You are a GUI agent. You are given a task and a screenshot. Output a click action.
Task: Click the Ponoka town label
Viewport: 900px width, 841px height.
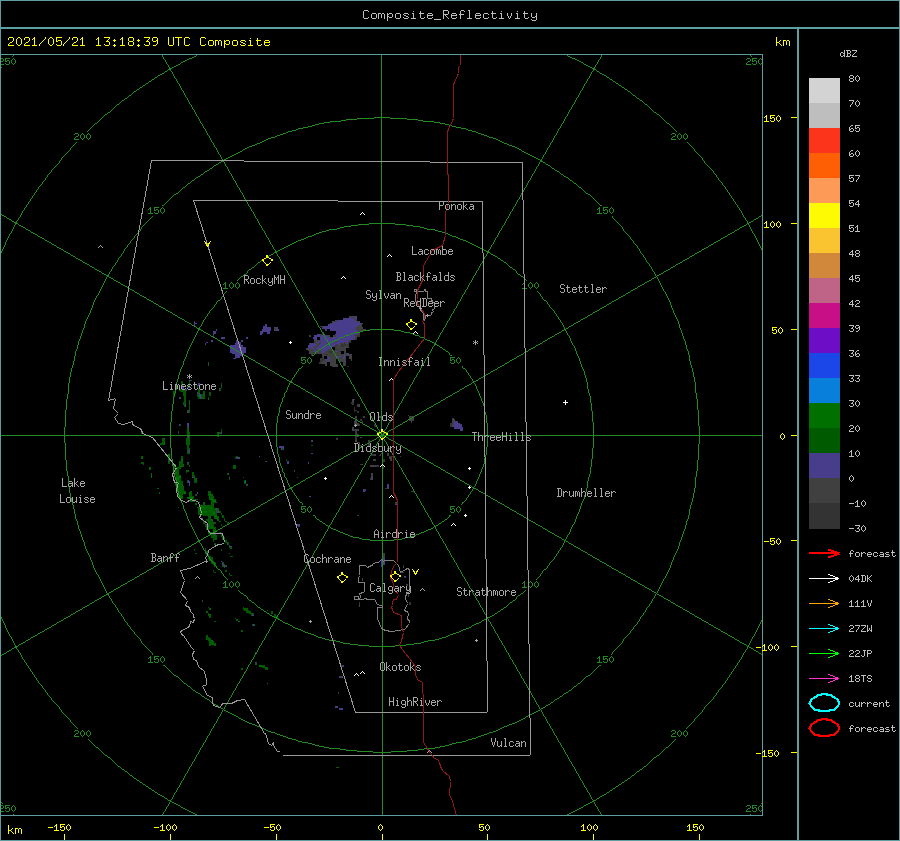pyautogui.click(x=456, y=206)
